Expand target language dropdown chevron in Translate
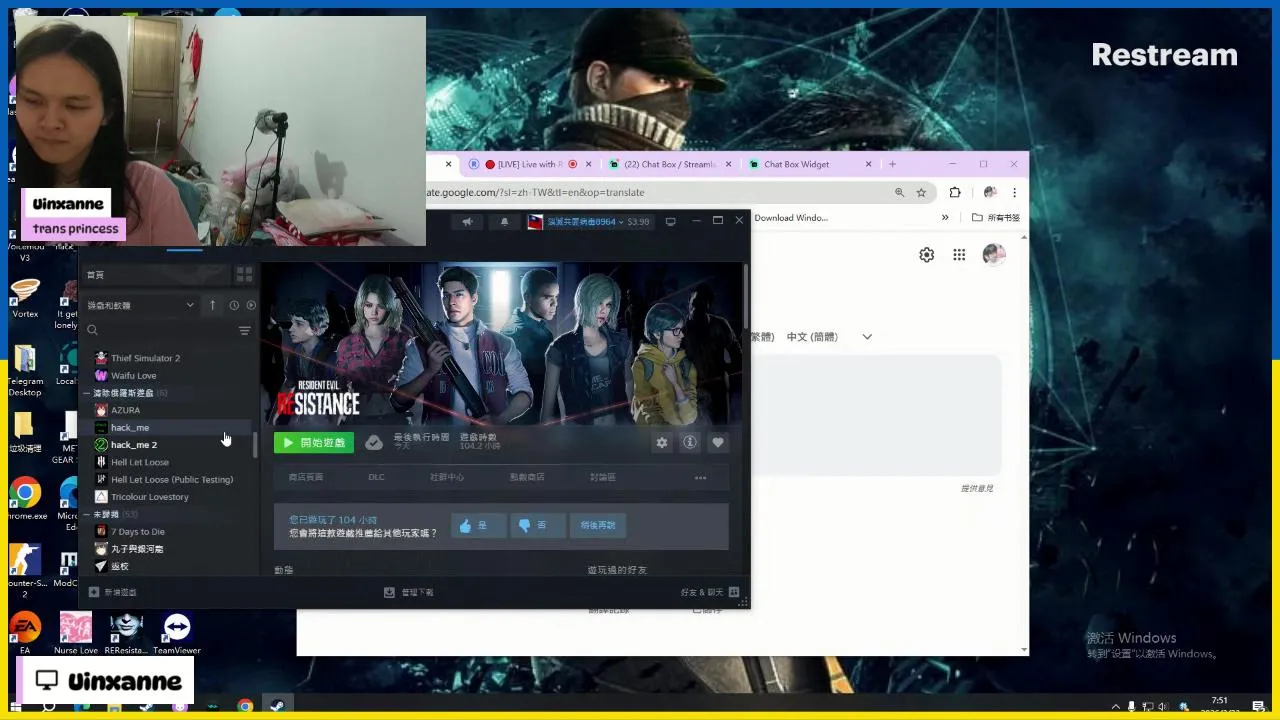Screen dimensions: 1280x720 click(x=867, y=337)
